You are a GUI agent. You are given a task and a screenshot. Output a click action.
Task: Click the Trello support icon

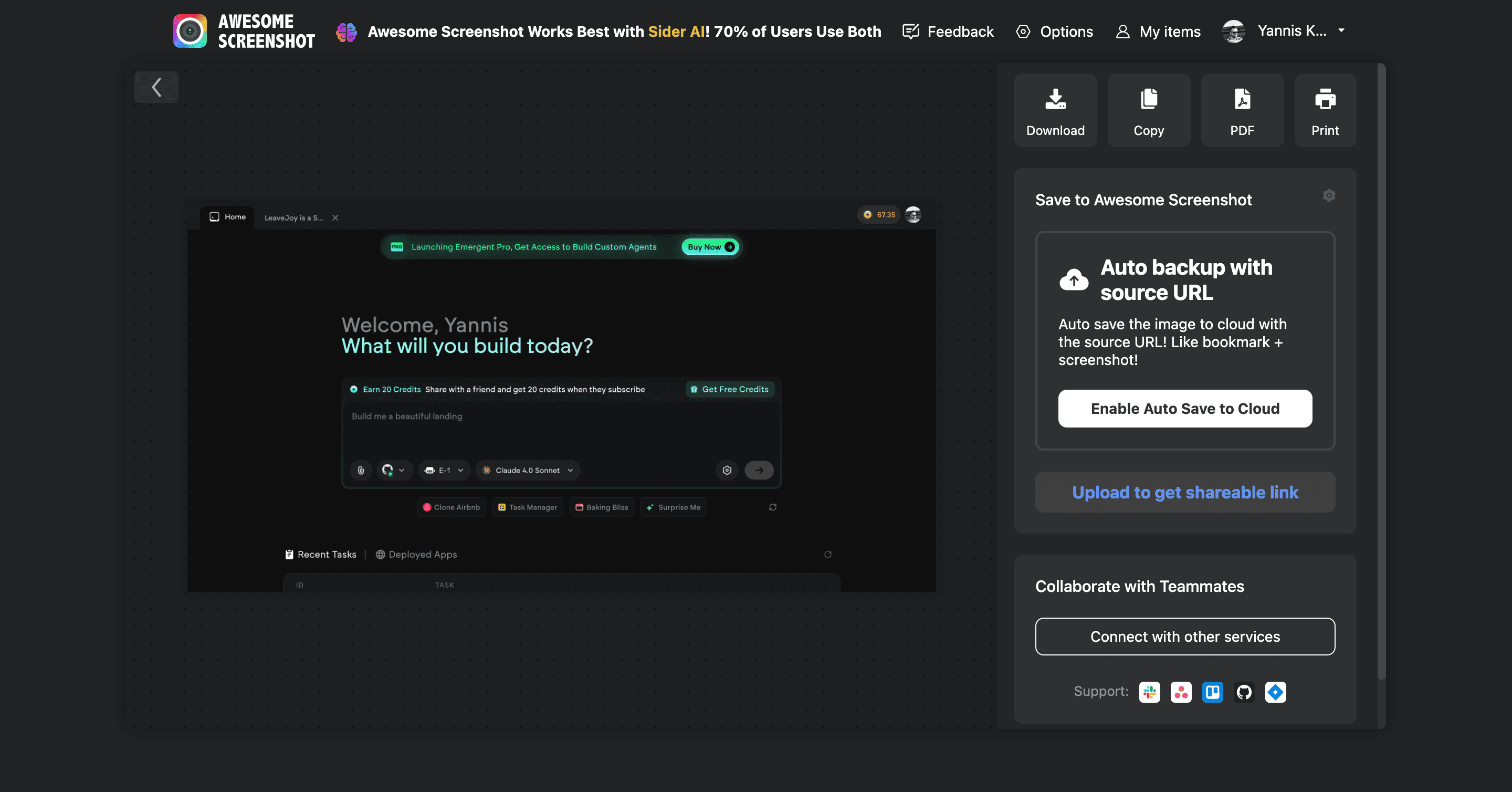[x=1212, y=692]
